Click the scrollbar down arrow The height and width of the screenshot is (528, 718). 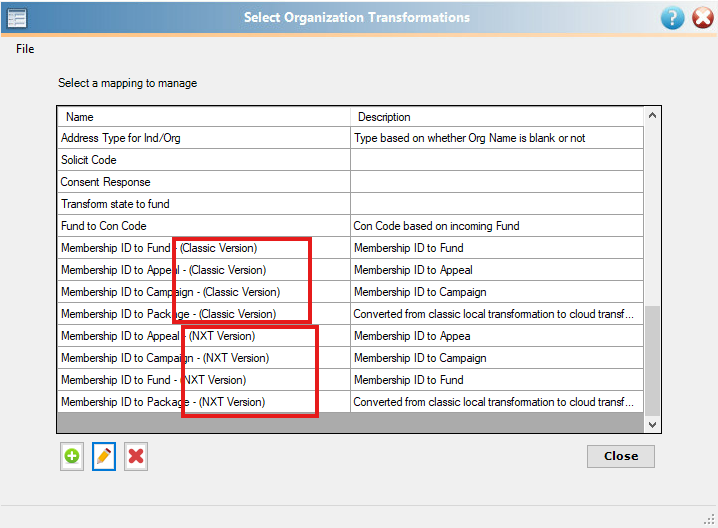[653, 424]
